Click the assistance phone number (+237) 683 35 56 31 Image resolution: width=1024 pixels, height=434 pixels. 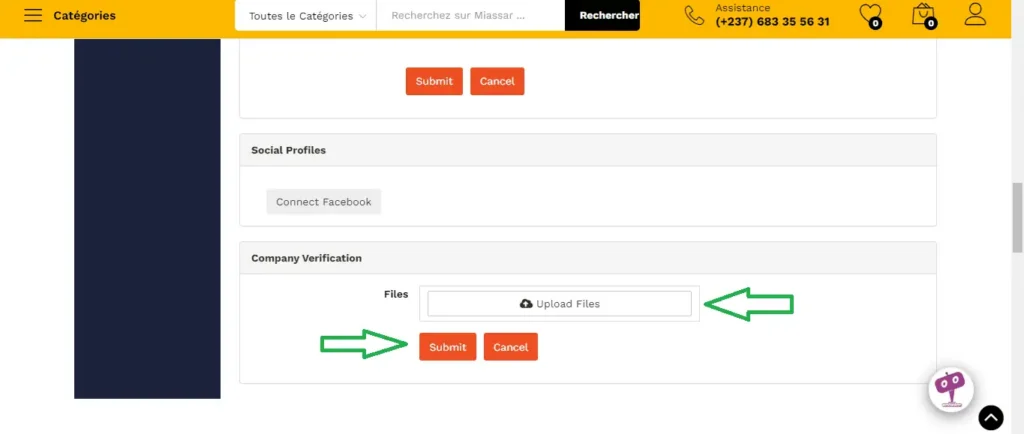772,22
